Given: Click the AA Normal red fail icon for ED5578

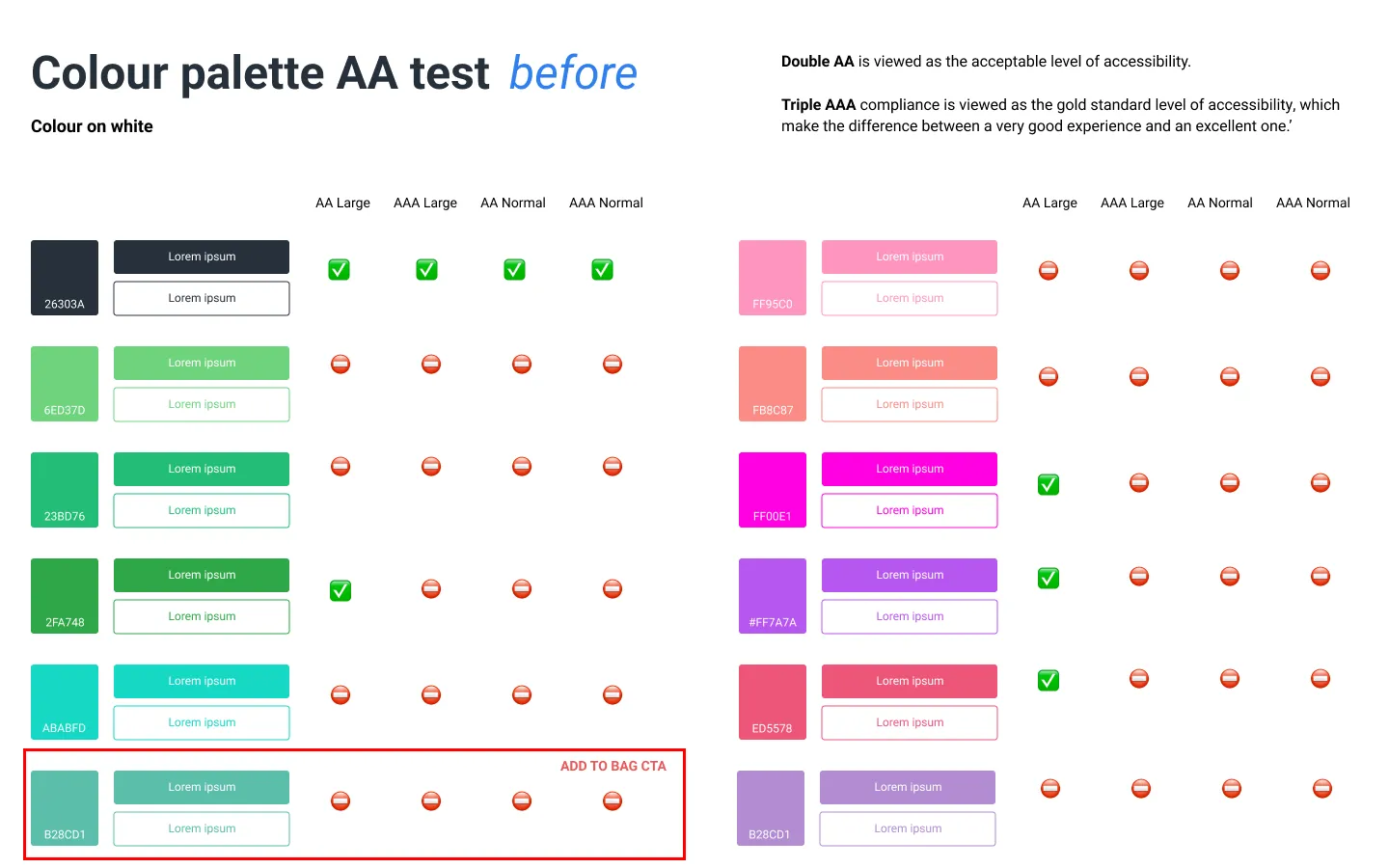Looking at the screenshot, I should pos(1230,679).
